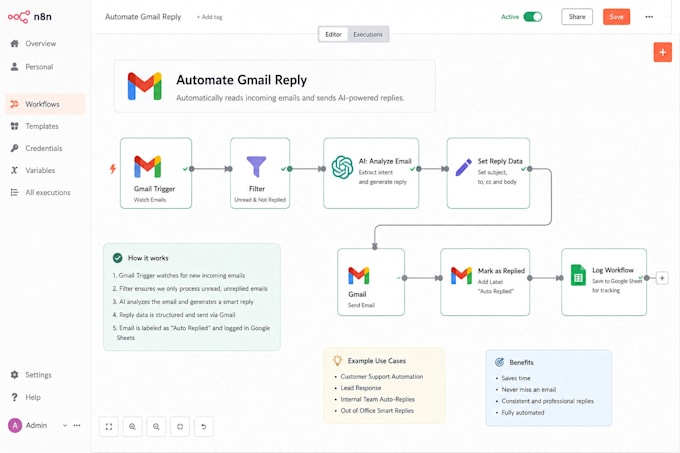Click the text 'Out of Office Smart Replies'

(x=377, y=411)
